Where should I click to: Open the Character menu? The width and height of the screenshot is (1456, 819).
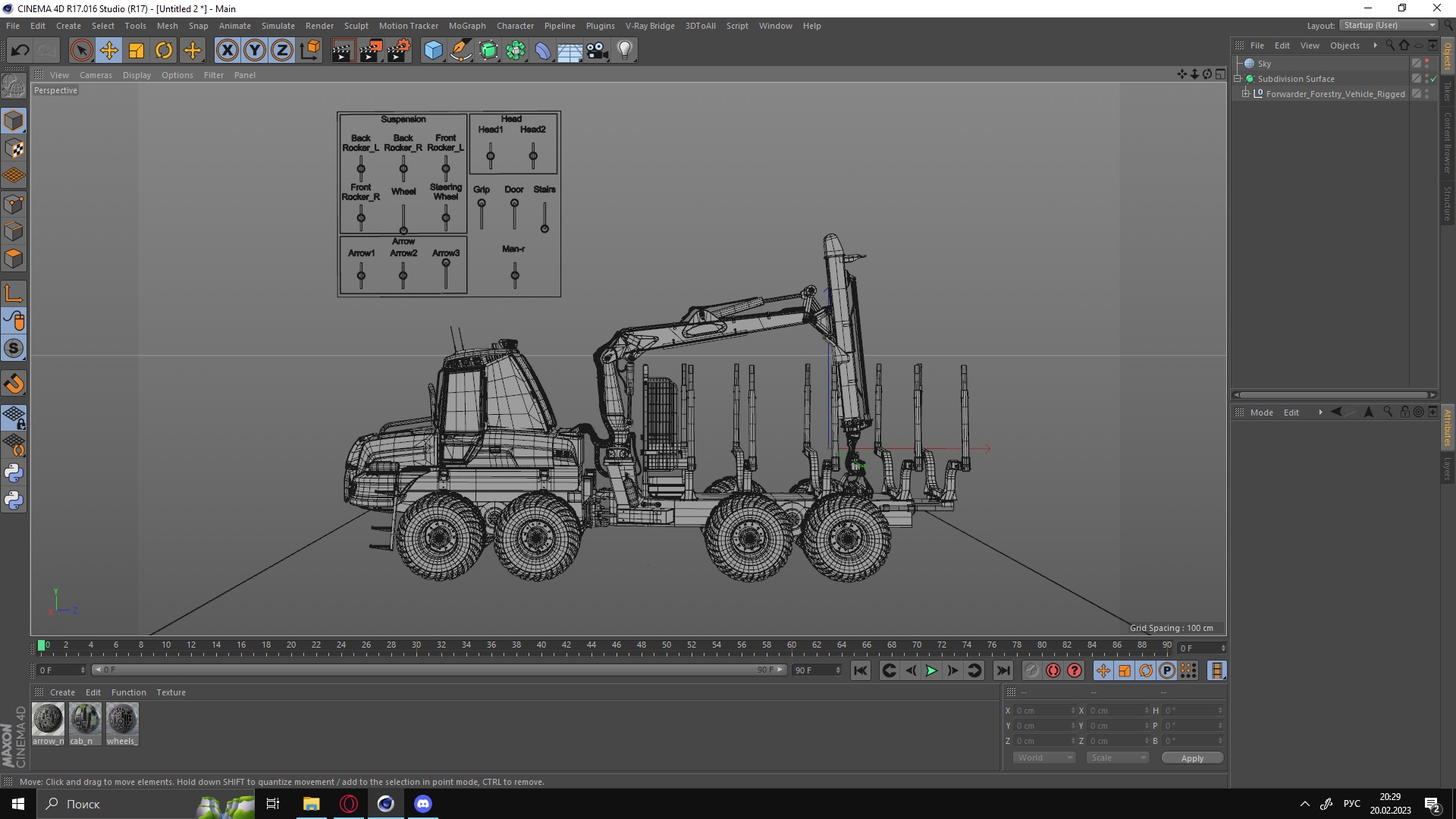pyautogui.click(x=516, y=26)
